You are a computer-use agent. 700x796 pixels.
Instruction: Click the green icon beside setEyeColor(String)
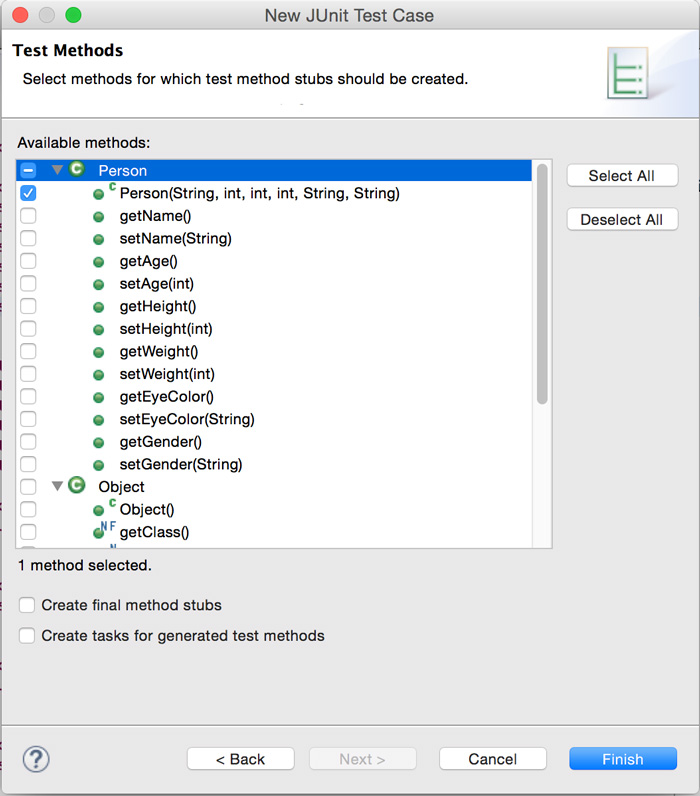point(99,420)
